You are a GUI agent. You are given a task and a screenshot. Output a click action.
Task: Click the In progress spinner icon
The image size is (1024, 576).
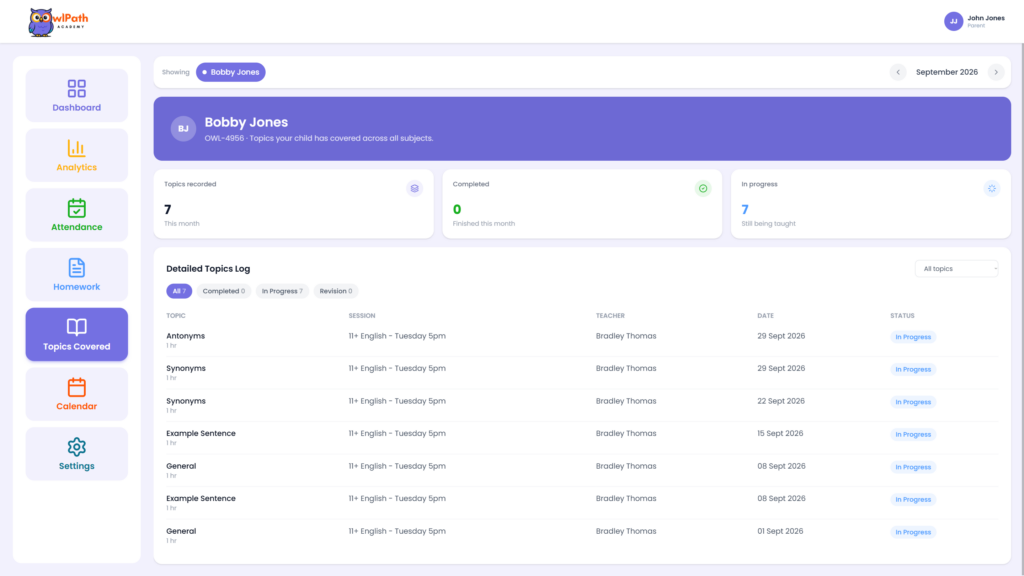991,188
